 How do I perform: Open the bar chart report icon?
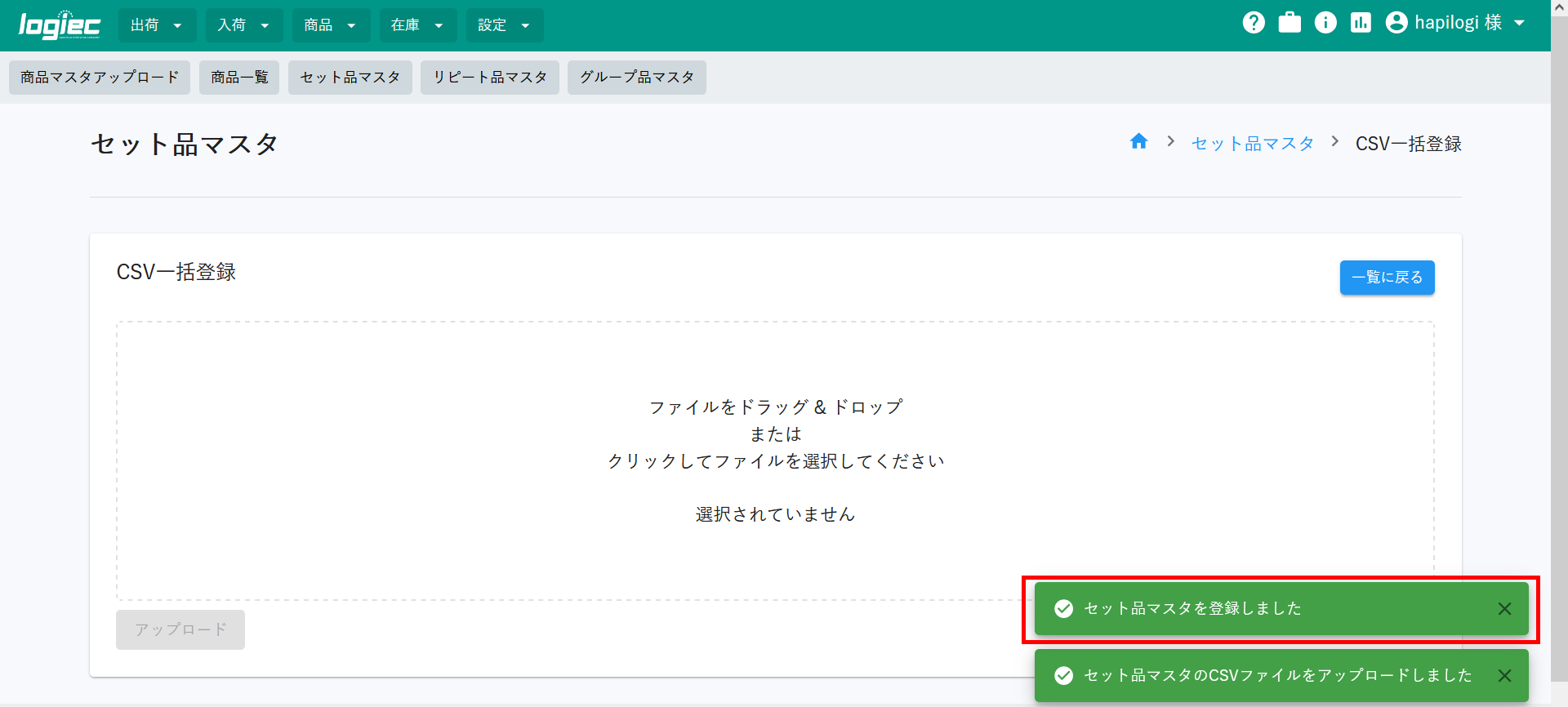[1361, 23]
